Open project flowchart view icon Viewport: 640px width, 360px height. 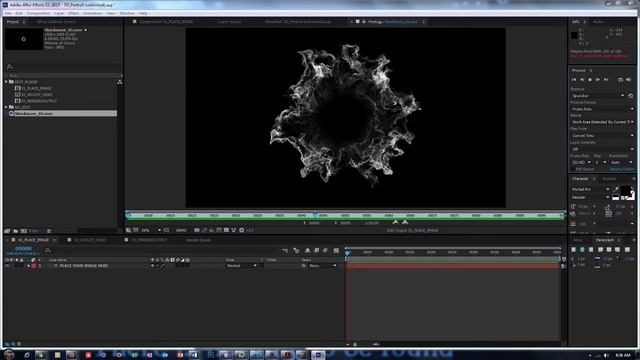120,82
